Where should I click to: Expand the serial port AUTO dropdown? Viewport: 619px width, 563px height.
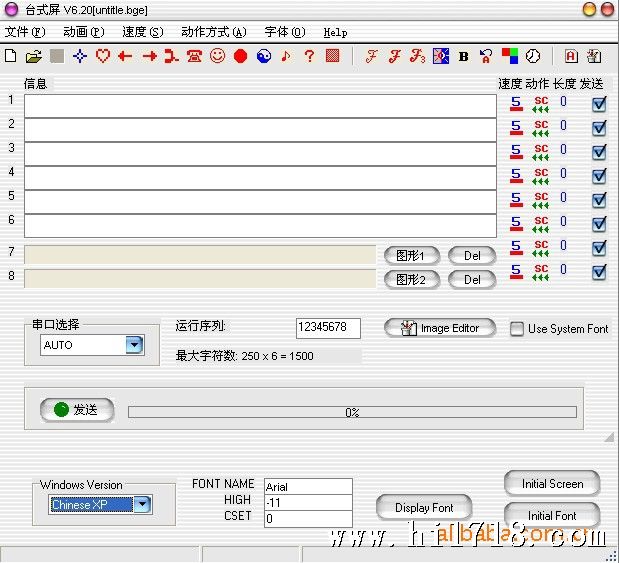tap(134, 345)
